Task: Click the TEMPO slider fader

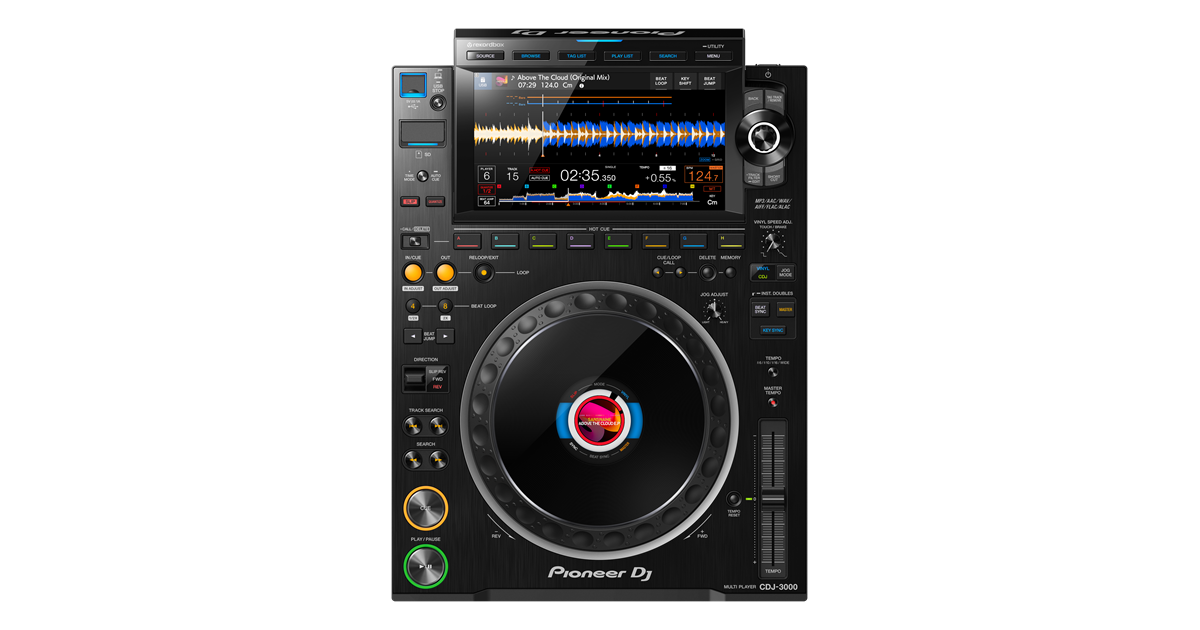Action: click(773, 498)
